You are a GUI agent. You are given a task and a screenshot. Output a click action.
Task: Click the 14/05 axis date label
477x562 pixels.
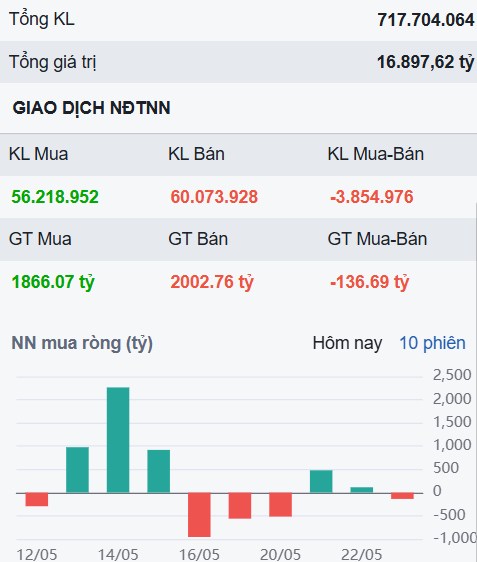[x=118, y=555]
